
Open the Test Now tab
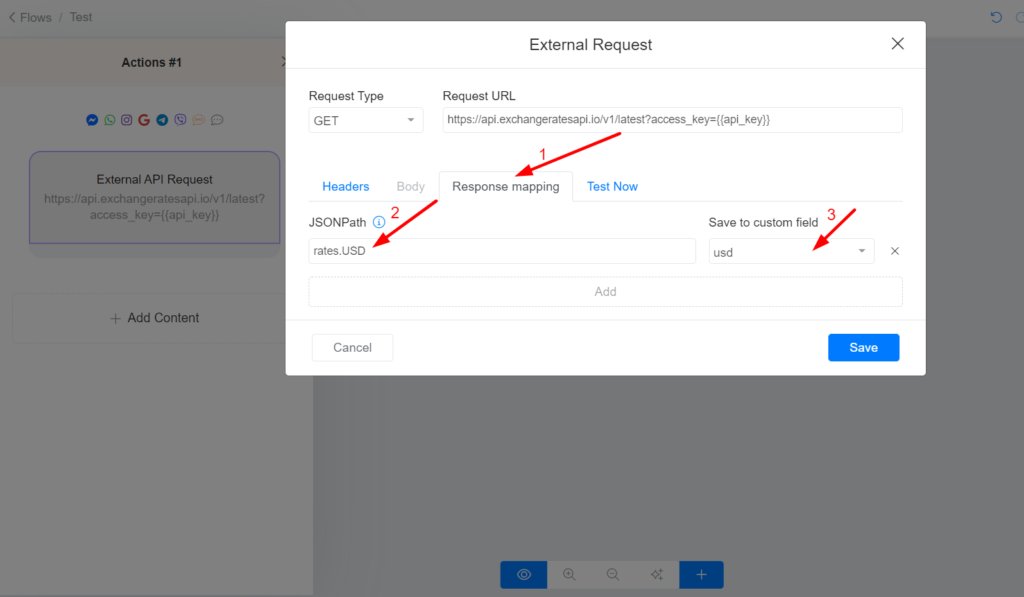(612, 187)
